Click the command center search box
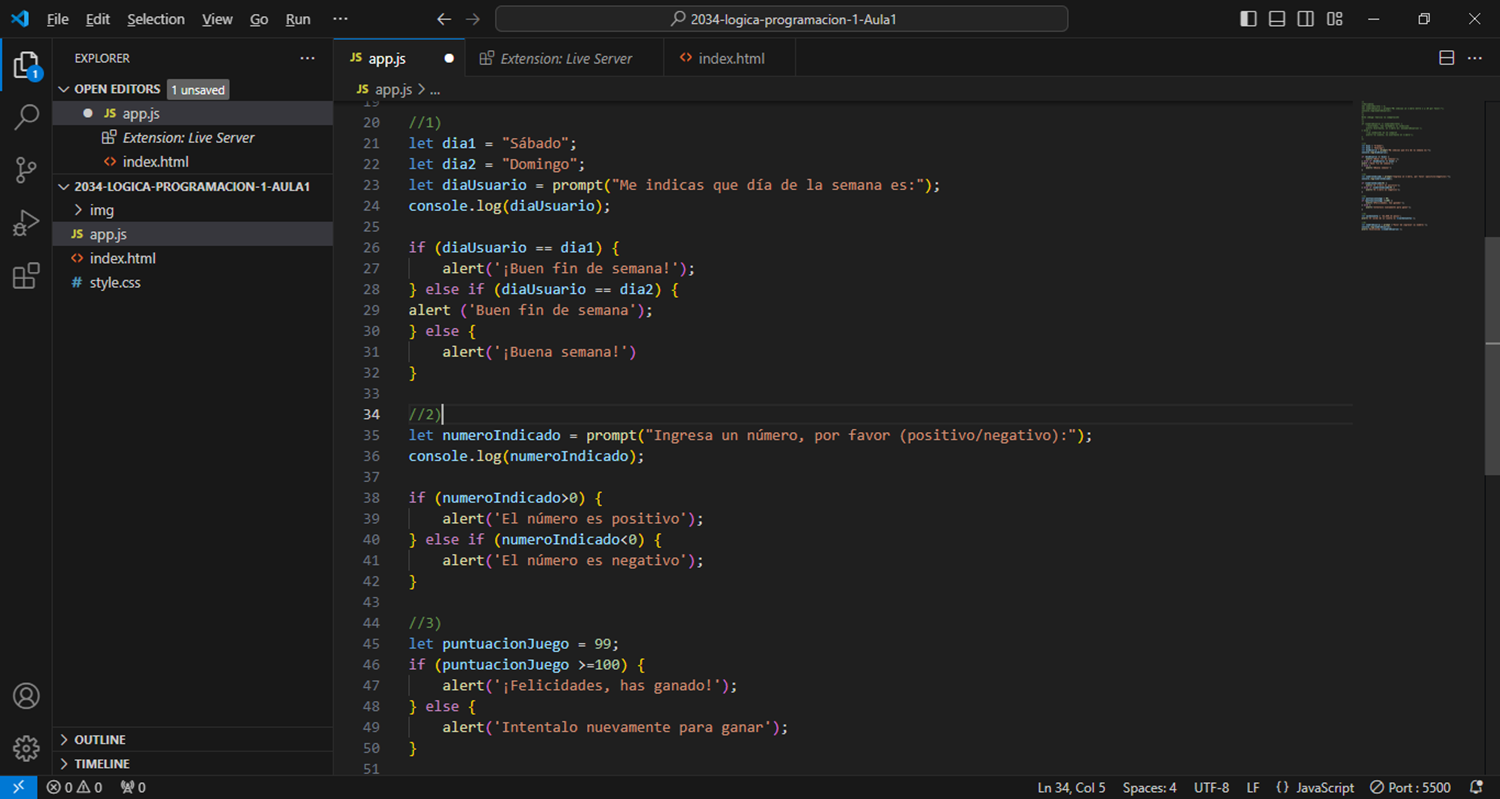Viewport: 1500px width, 799px height. (782, 19)
